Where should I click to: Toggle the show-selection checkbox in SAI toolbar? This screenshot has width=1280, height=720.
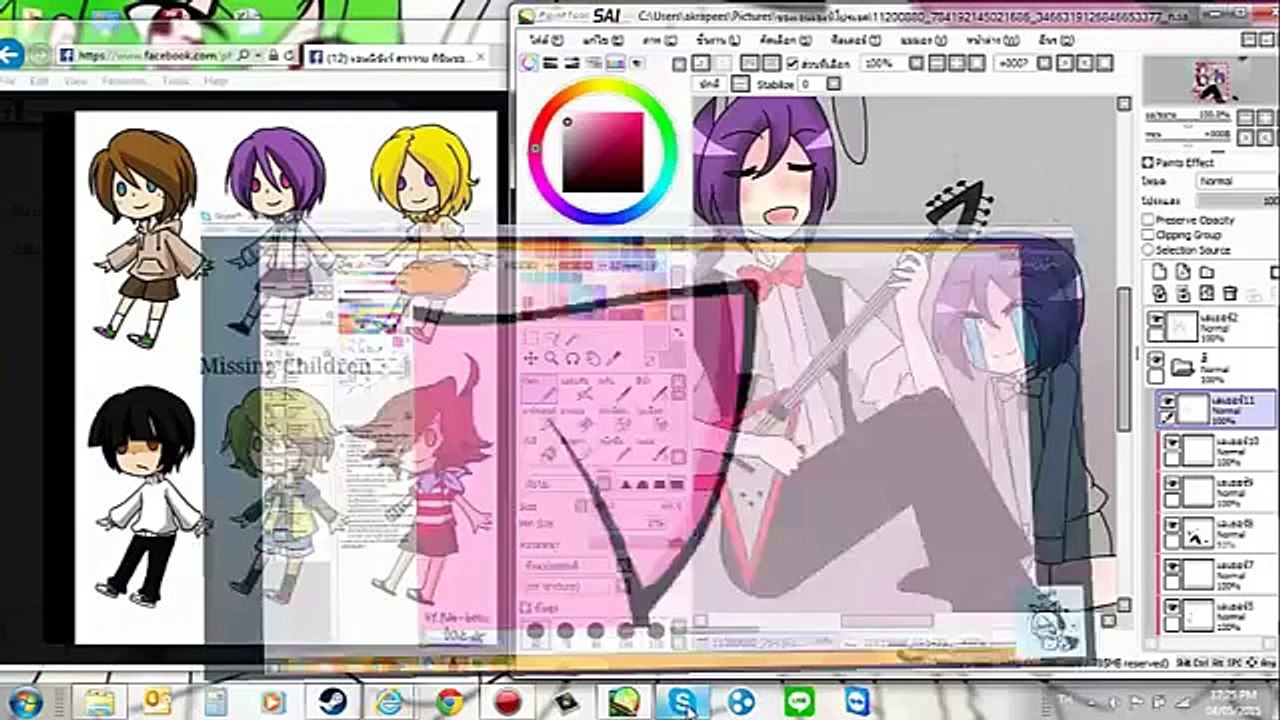pyautogui.click(x=793, y=63)
